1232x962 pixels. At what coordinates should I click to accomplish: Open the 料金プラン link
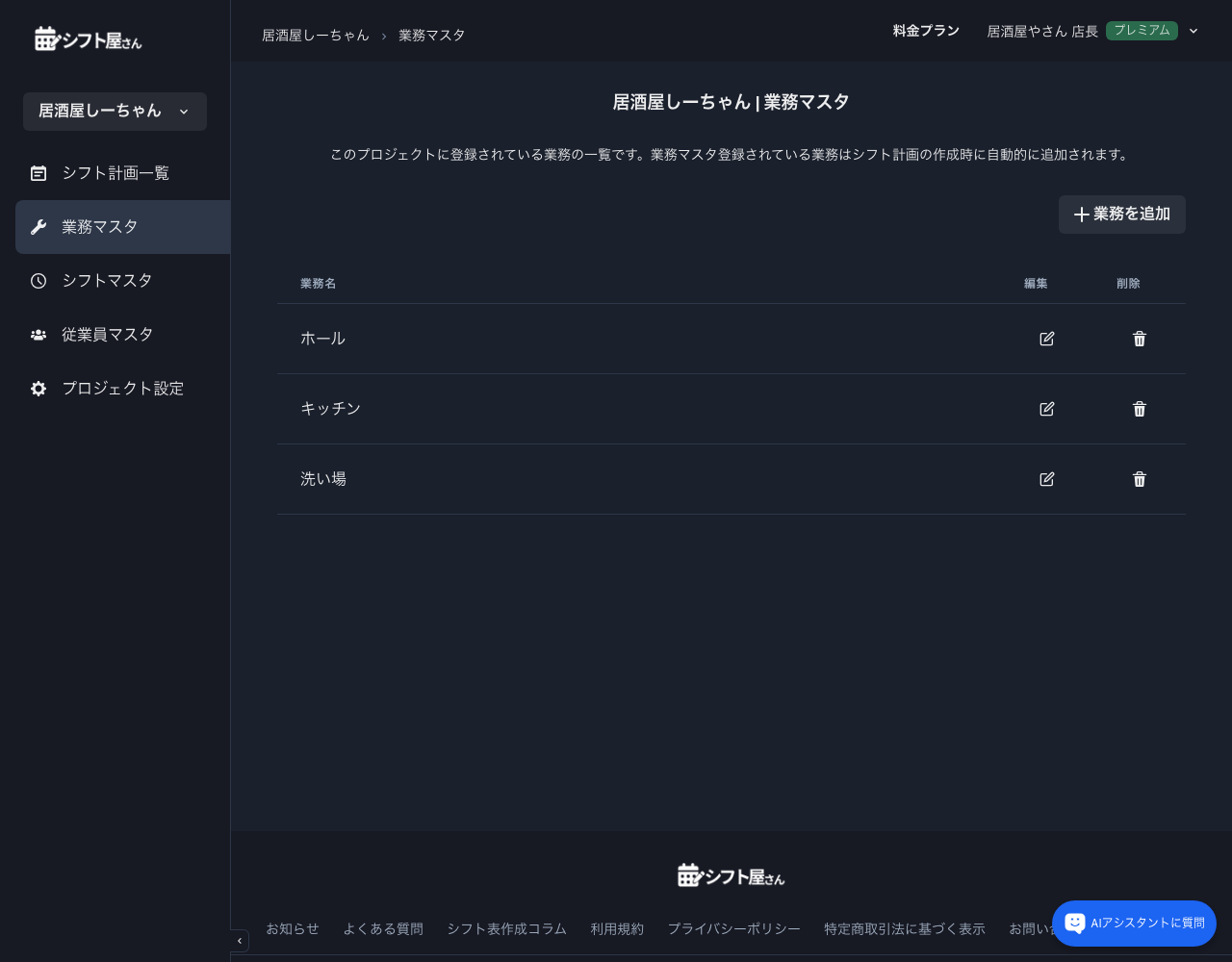(x=926, y=31)
